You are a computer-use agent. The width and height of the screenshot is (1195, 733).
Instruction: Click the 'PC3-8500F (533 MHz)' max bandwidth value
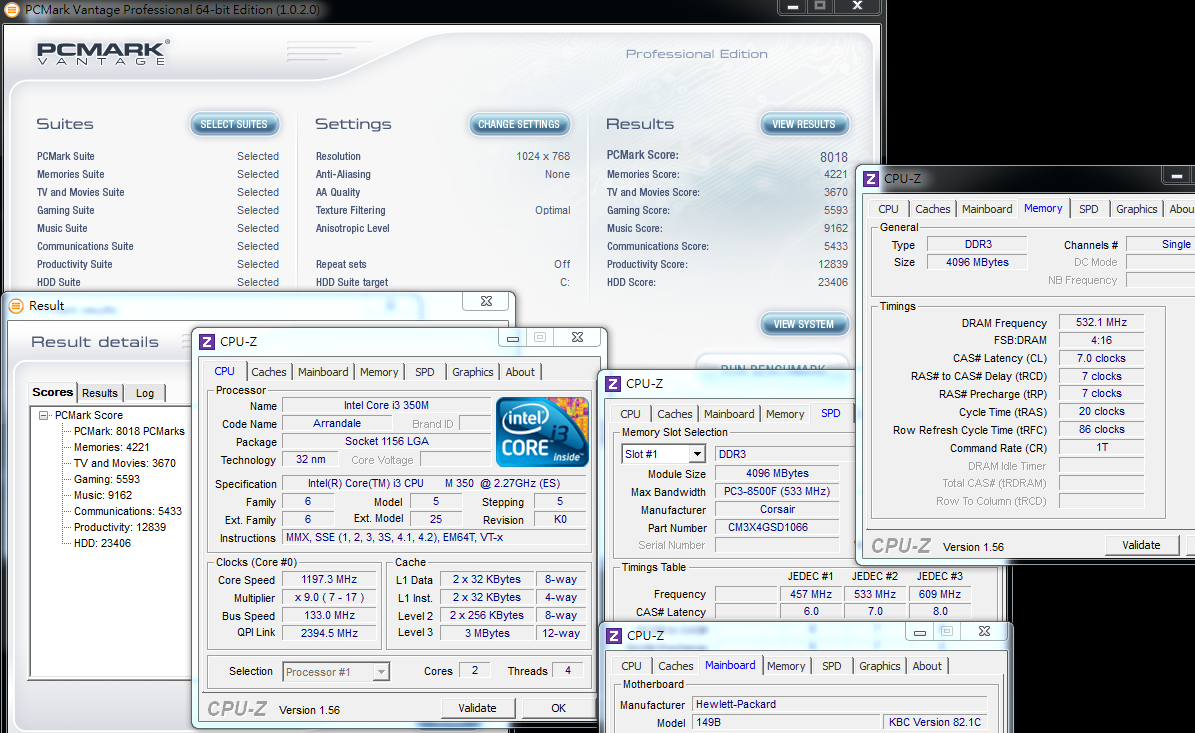click(x=777, y=491)
